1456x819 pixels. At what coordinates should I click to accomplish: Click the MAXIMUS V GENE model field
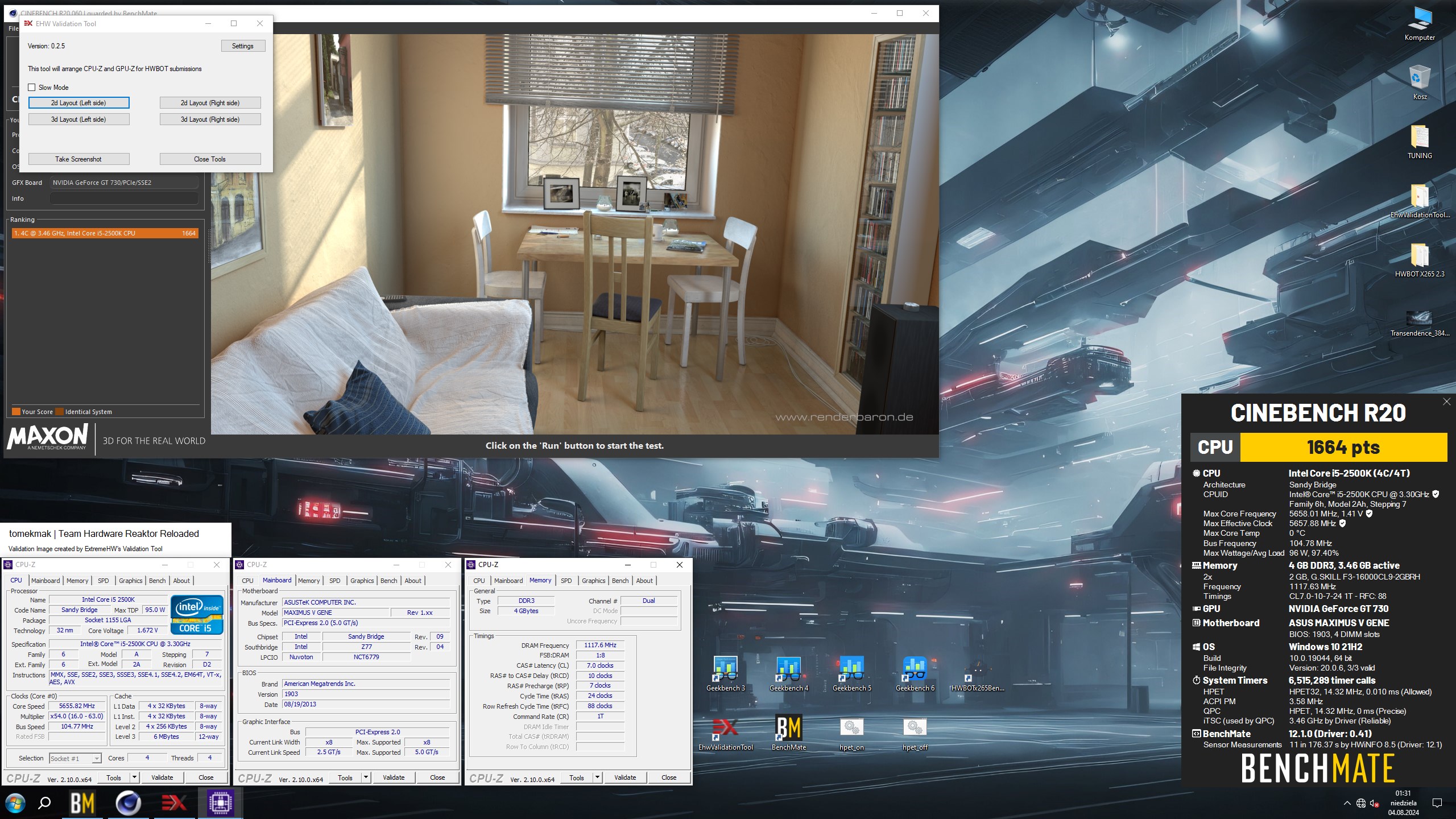click(336, 613)
